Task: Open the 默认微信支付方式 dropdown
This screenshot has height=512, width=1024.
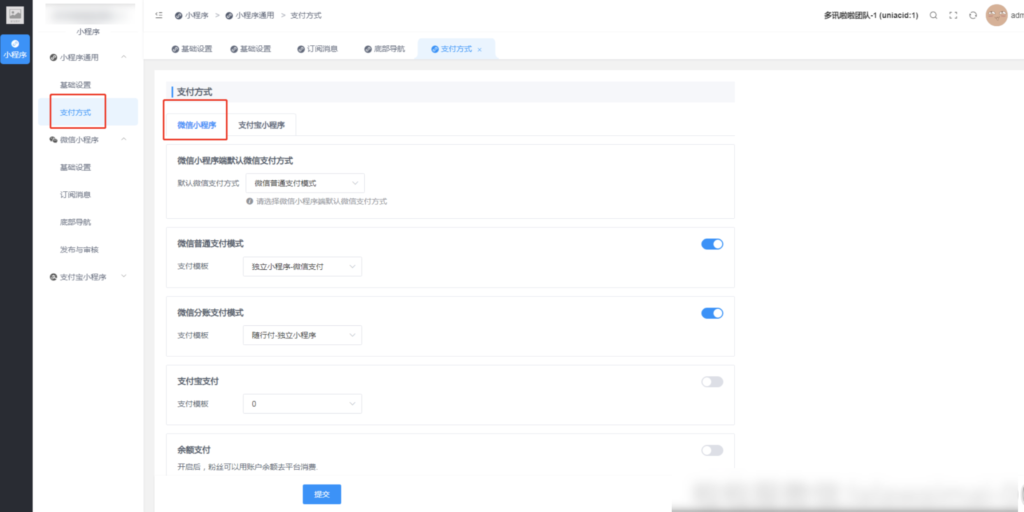Action: coord(305,184)
